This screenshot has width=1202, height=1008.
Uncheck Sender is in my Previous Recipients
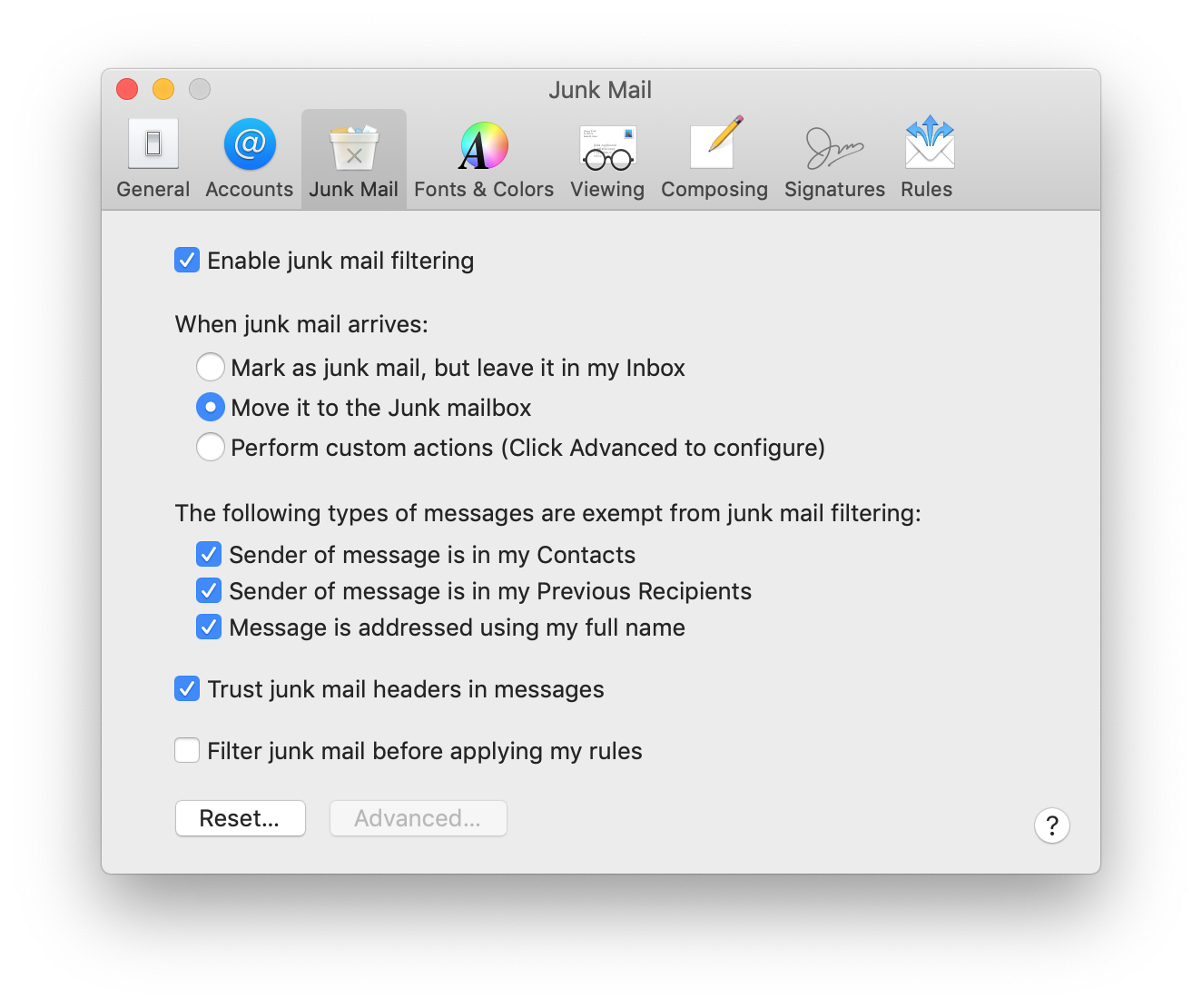coord(209,591)
